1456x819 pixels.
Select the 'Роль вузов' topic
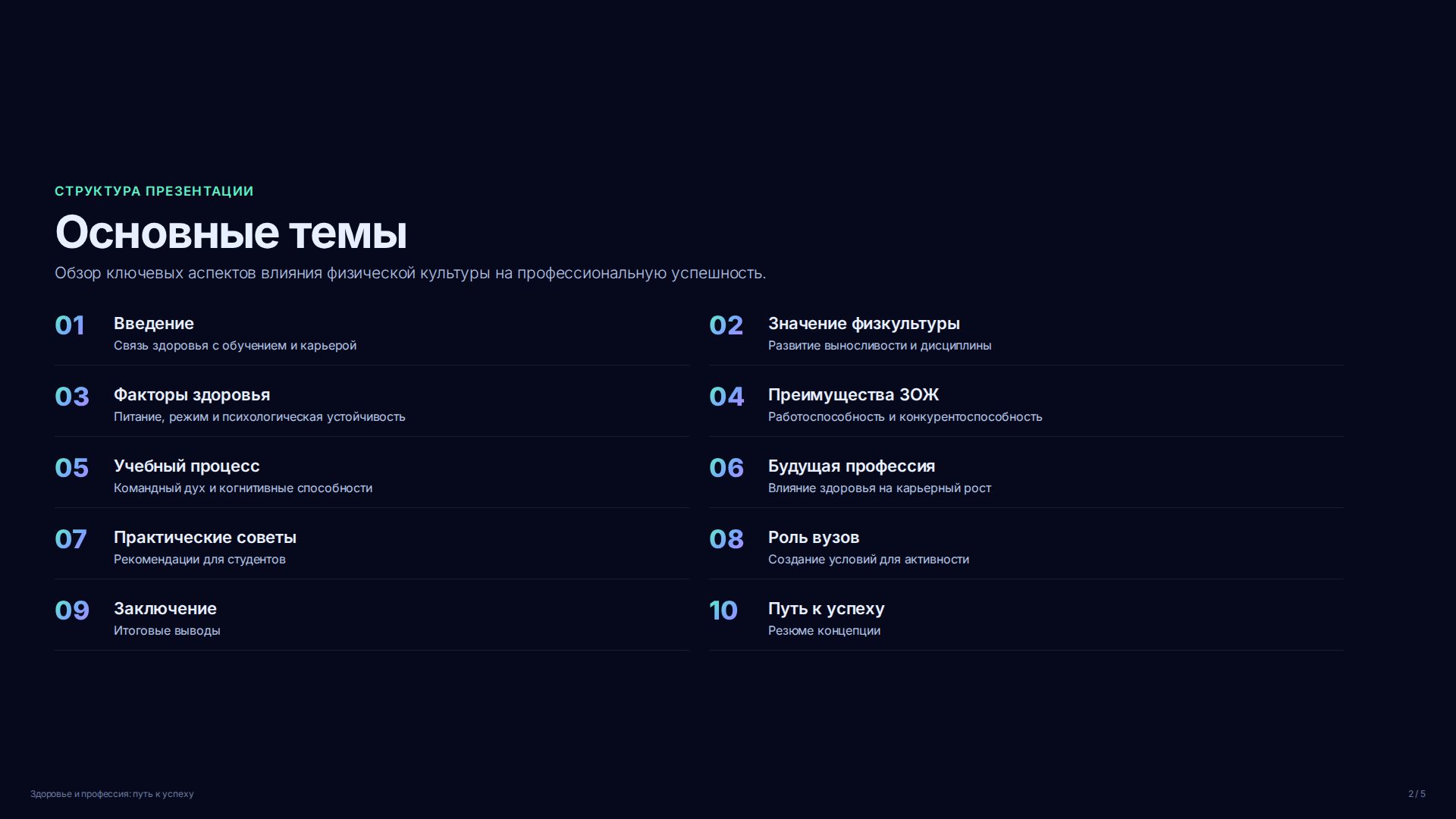point(814,538)
